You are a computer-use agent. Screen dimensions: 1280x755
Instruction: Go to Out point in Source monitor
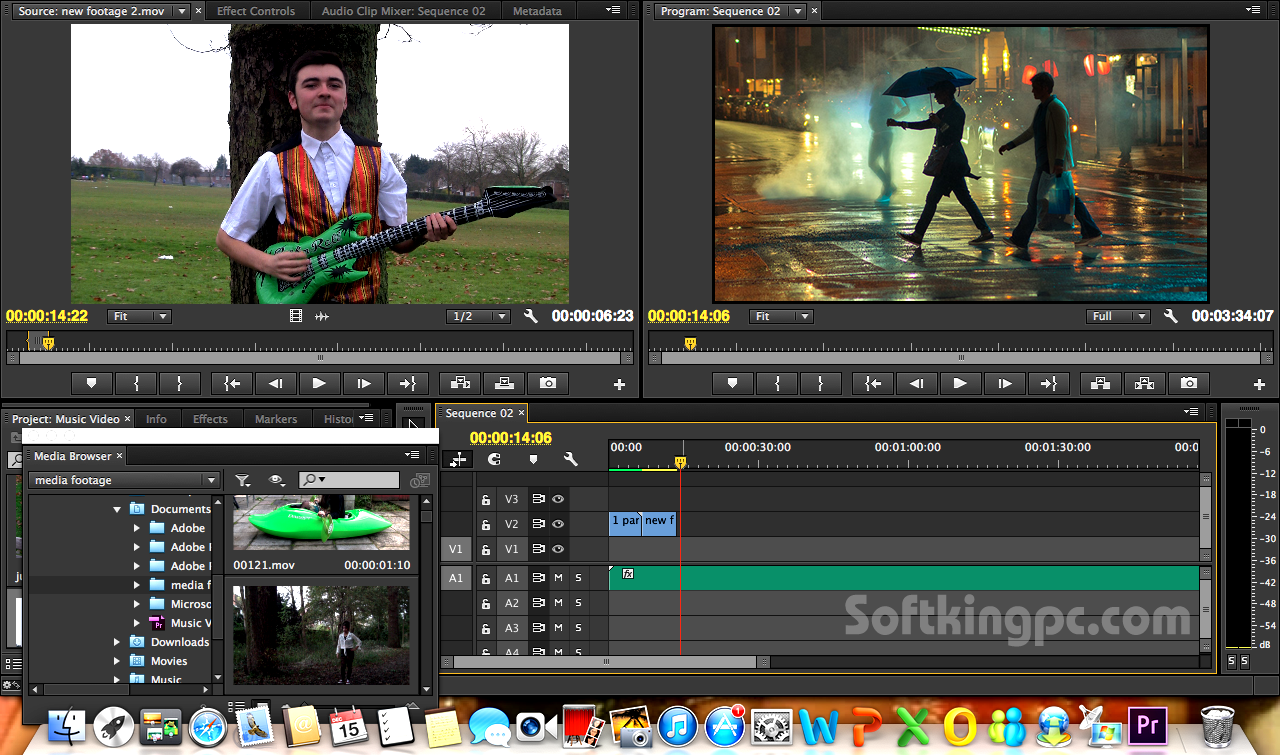pyautogui.click(x=407, y=383)
